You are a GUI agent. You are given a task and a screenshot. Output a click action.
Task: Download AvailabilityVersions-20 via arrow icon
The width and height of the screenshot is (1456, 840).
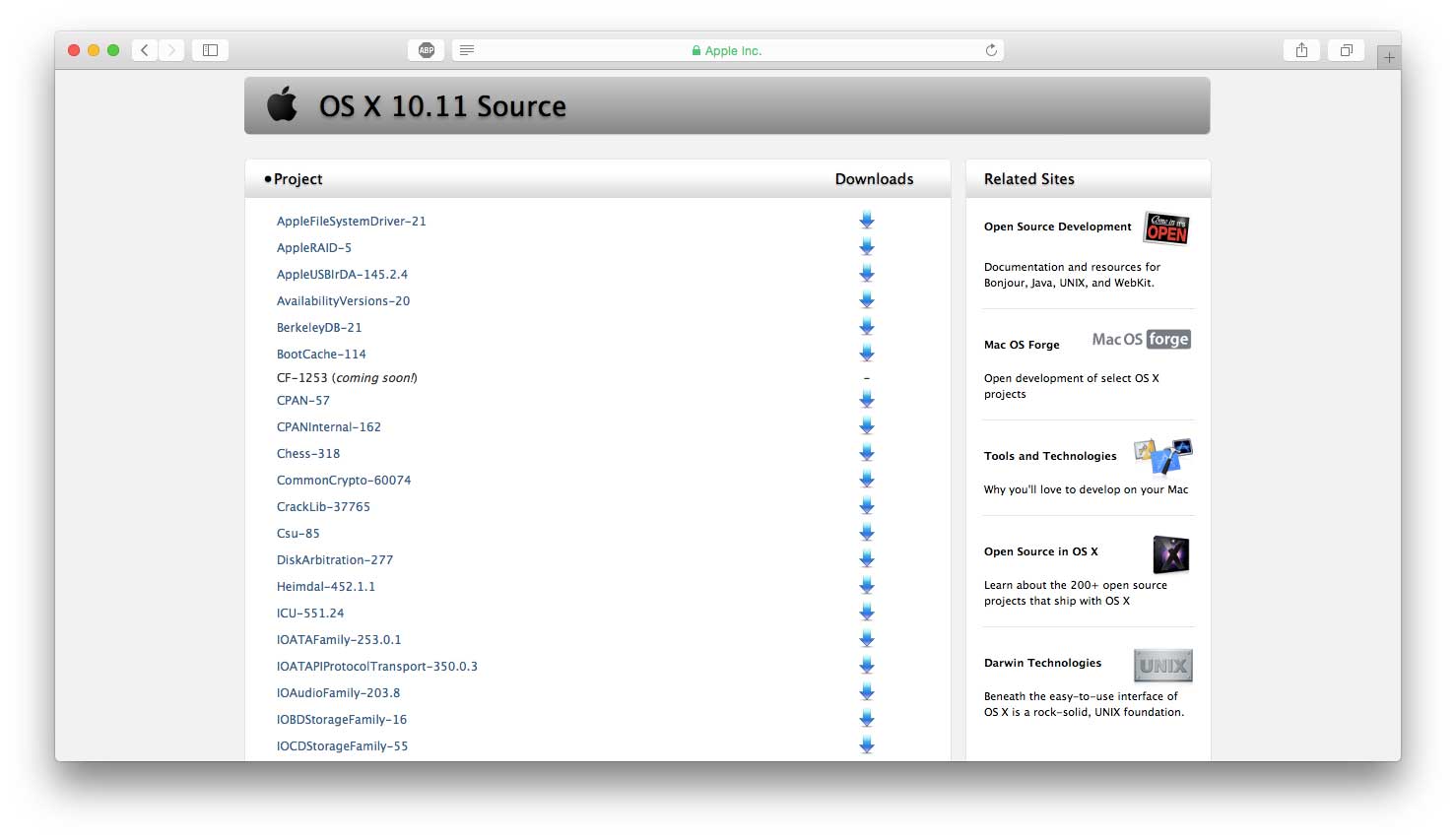coord(867,300)
